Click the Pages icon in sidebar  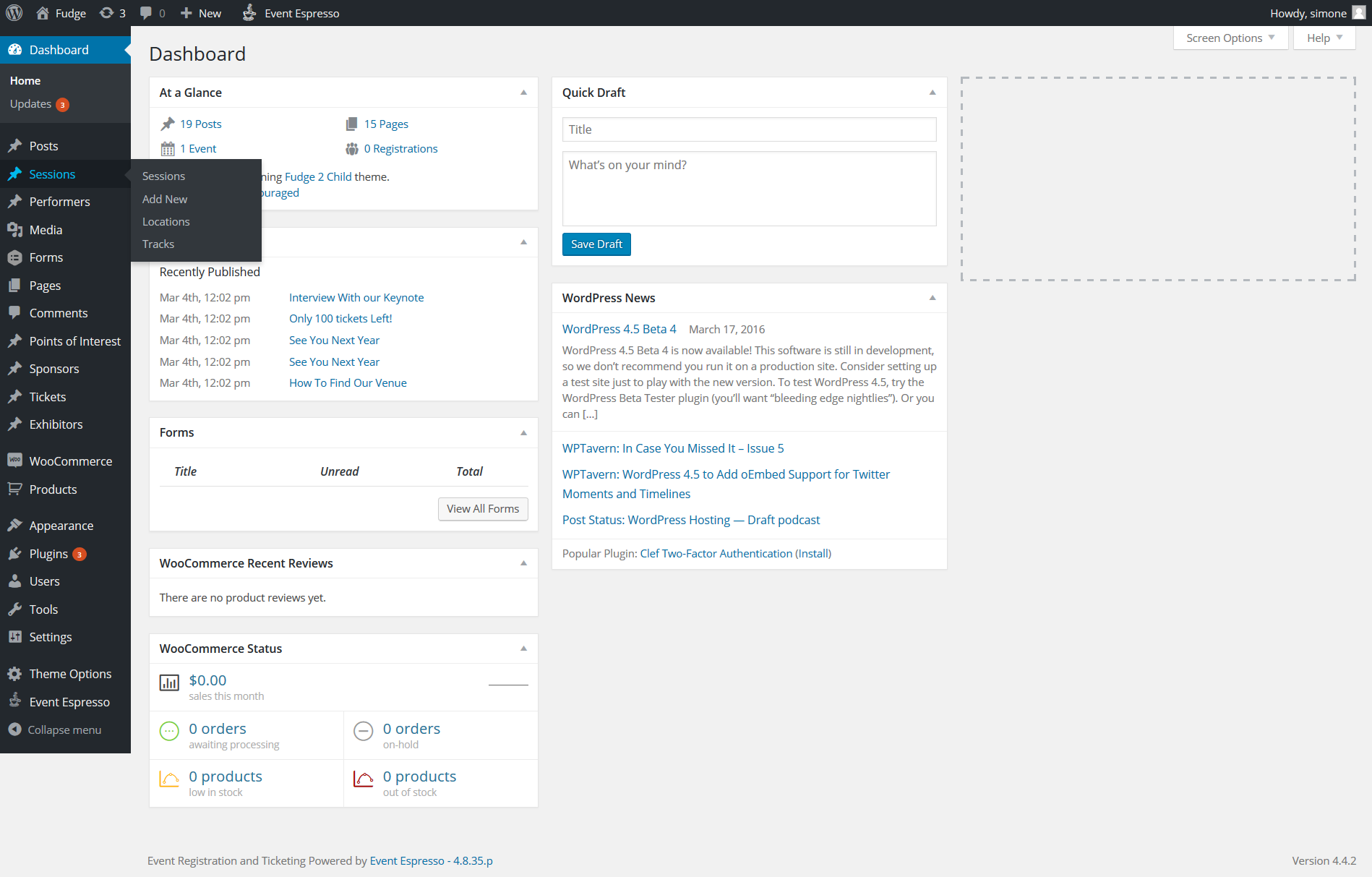click(x=14, y=286)
